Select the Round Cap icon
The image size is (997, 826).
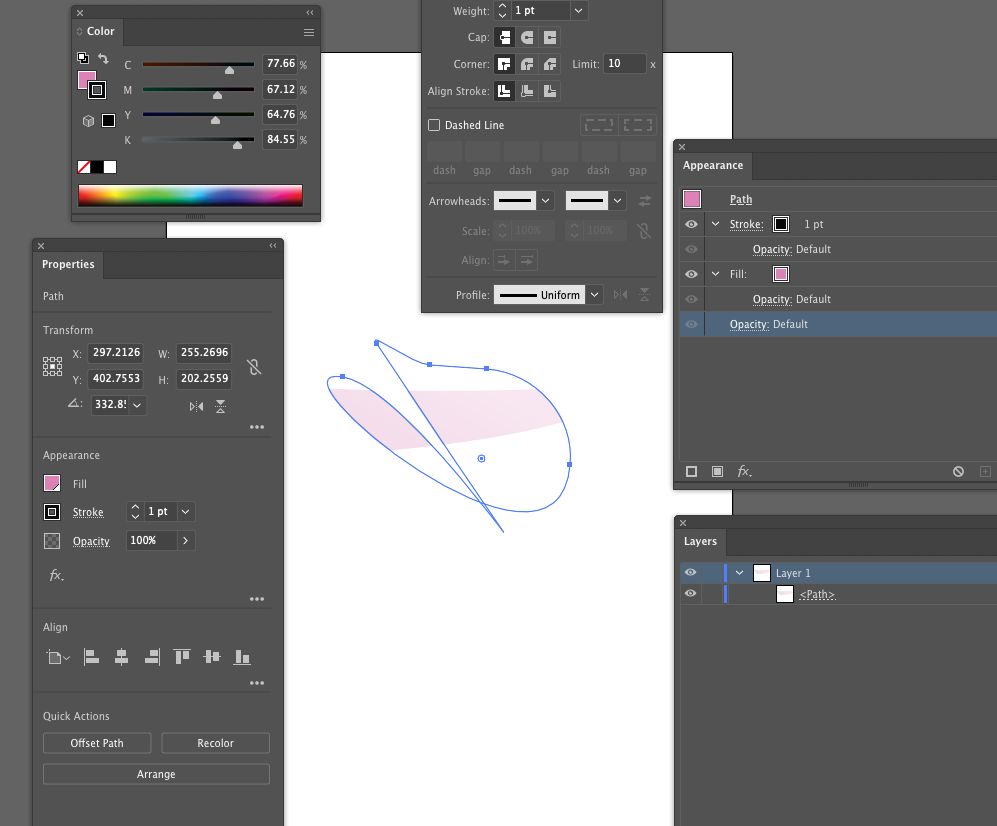tap(527, 38)
